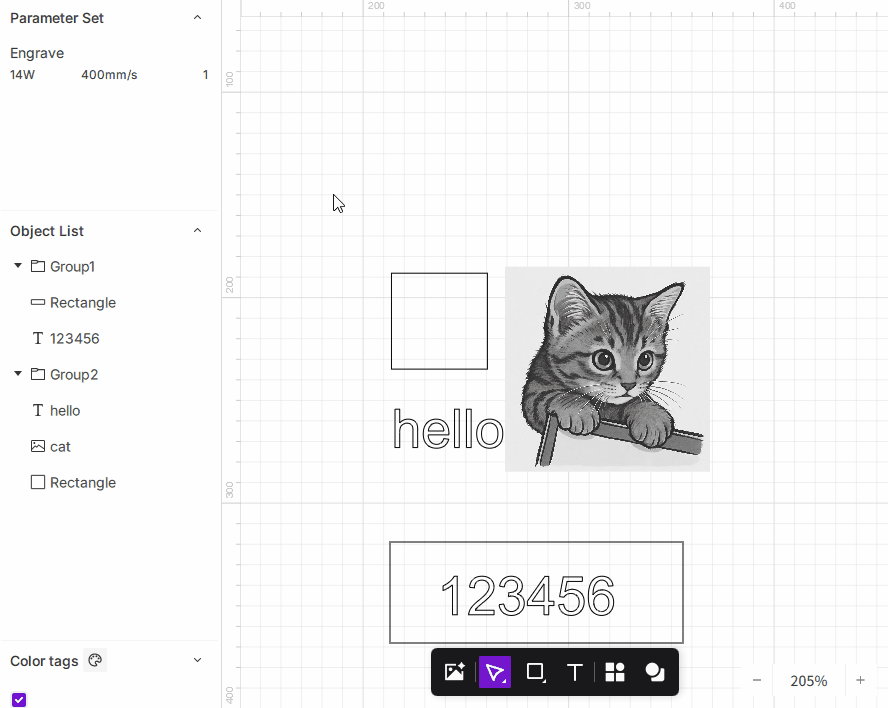Viewport: 888px width, 708px height.
Task: Collapse the Parameter Set panel
Action: 197,18
